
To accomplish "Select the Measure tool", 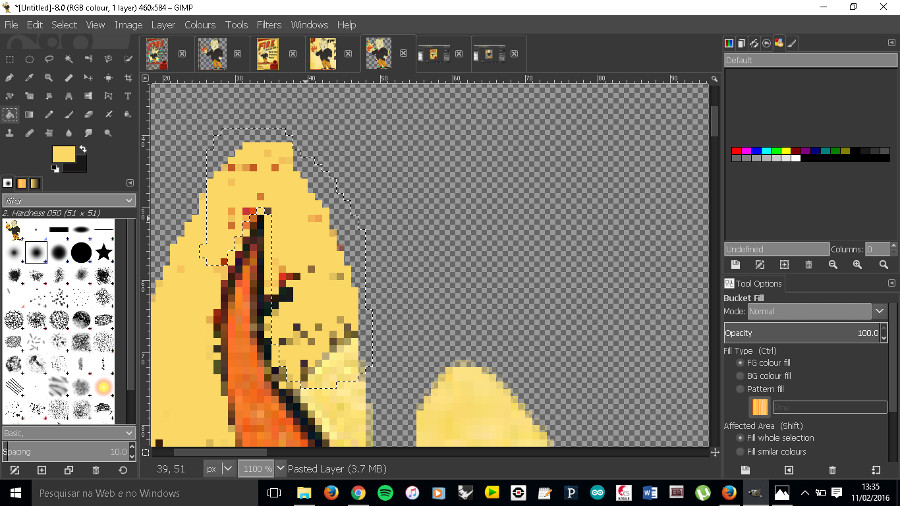I will tap(69, 77).
